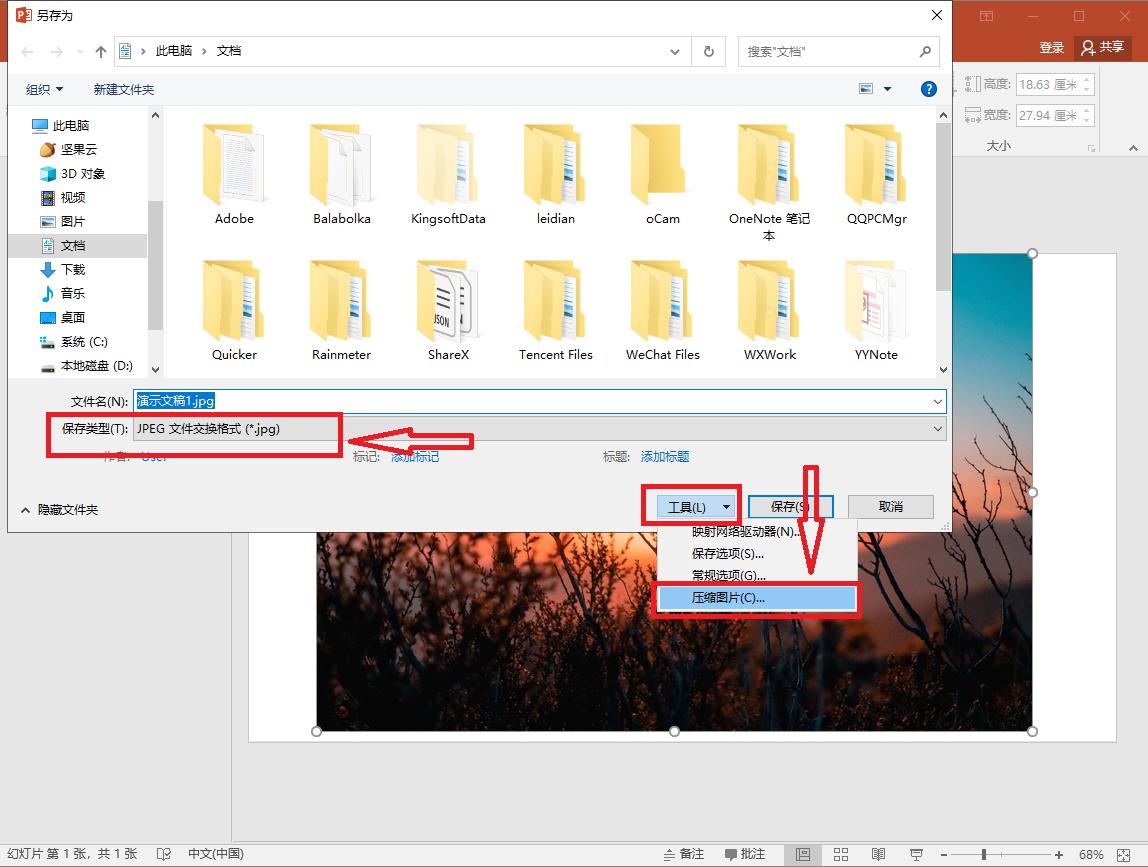The image size is (1148, 867).
Task: Select 桌面 in the navigation tree
Action: tap(62, 317)
